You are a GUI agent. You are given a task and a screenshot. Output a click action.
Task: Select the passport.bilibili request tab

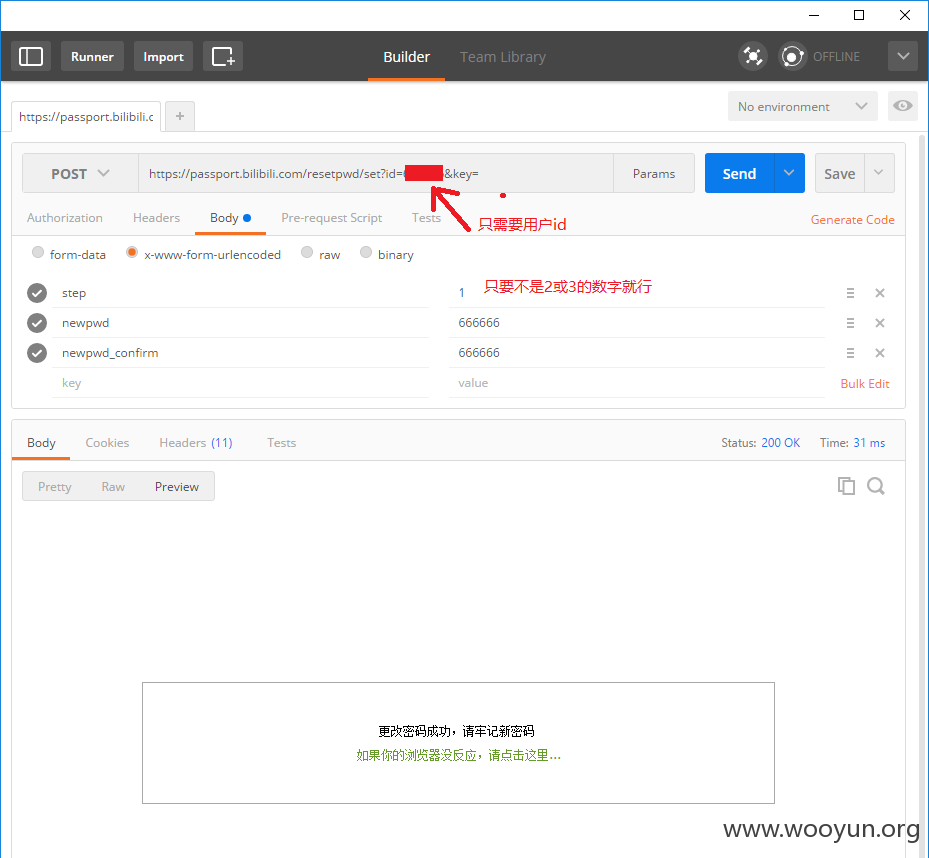[x=86, y=117]
